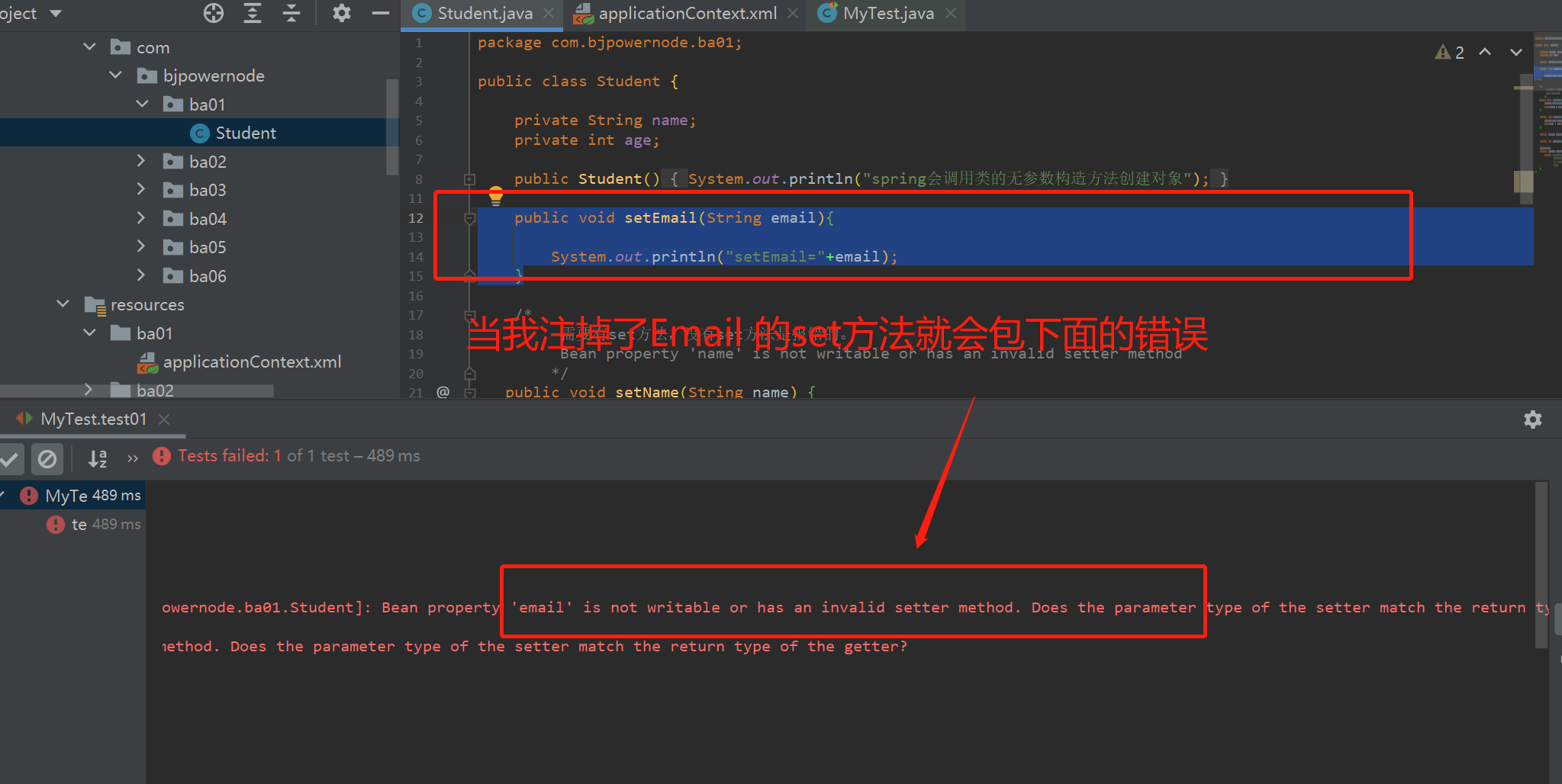Image resolution: width=1562 pixels, height=784 pixels.
Task: Click 'package com.bjpowernode.ba01;' code line
Action: [x=610, y=43]
